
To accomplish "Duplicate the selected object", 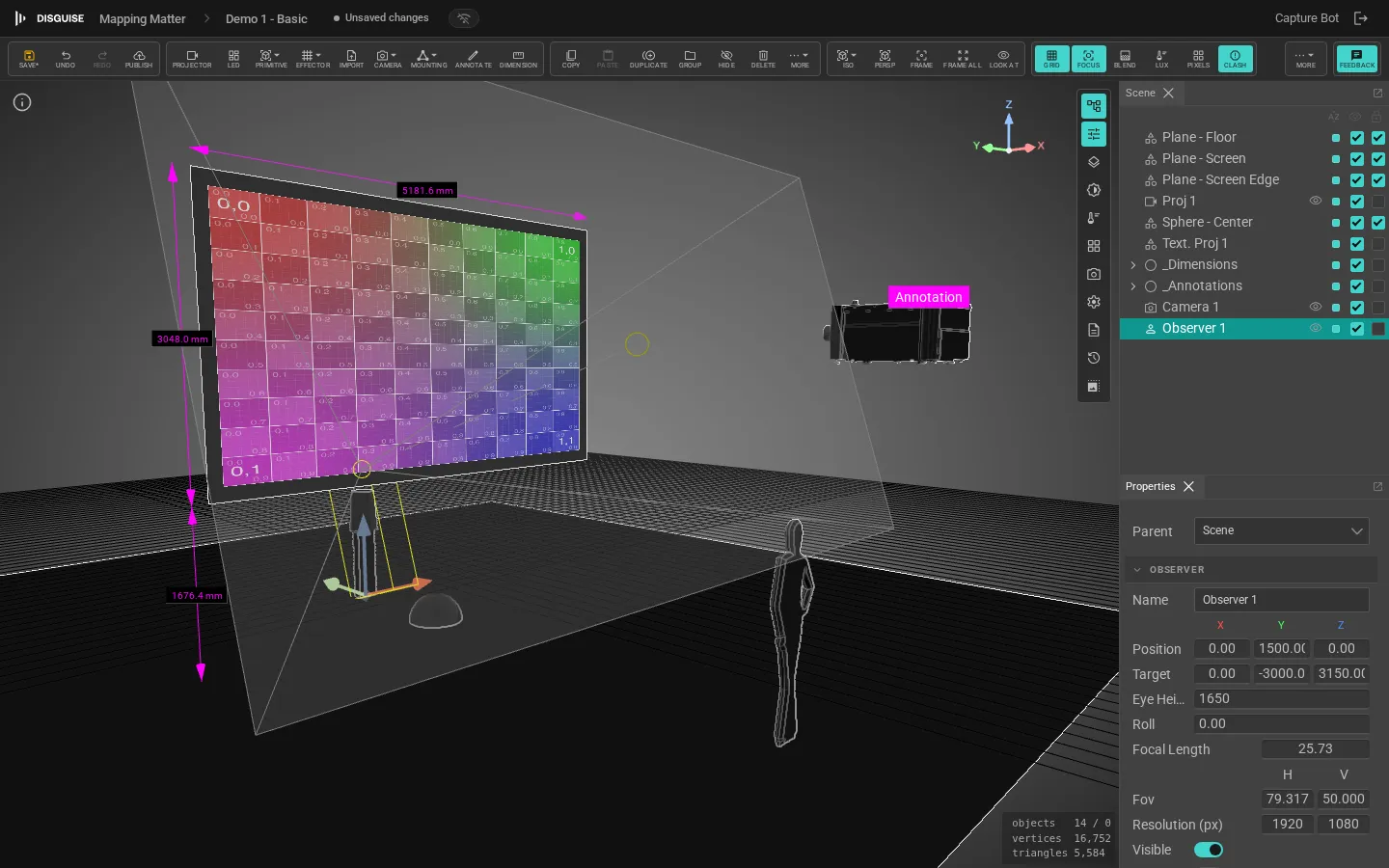I will 648,59.
